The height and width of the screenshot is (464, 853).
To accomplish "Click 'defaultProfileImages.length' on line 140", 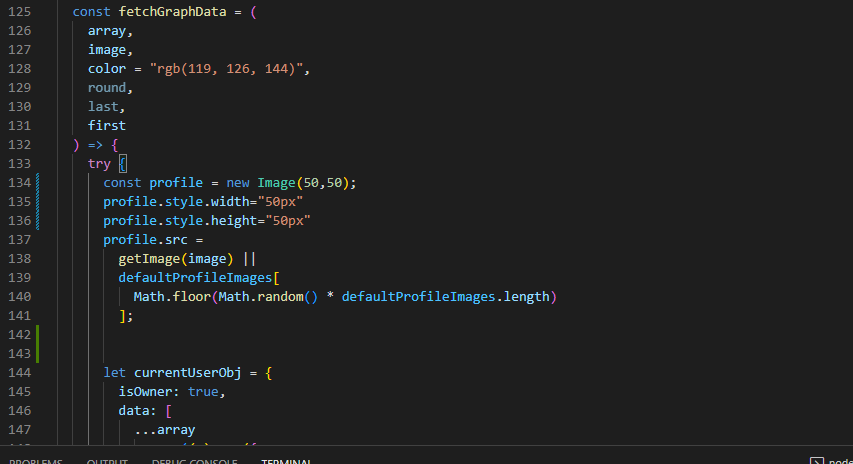I will pos(446,297).
